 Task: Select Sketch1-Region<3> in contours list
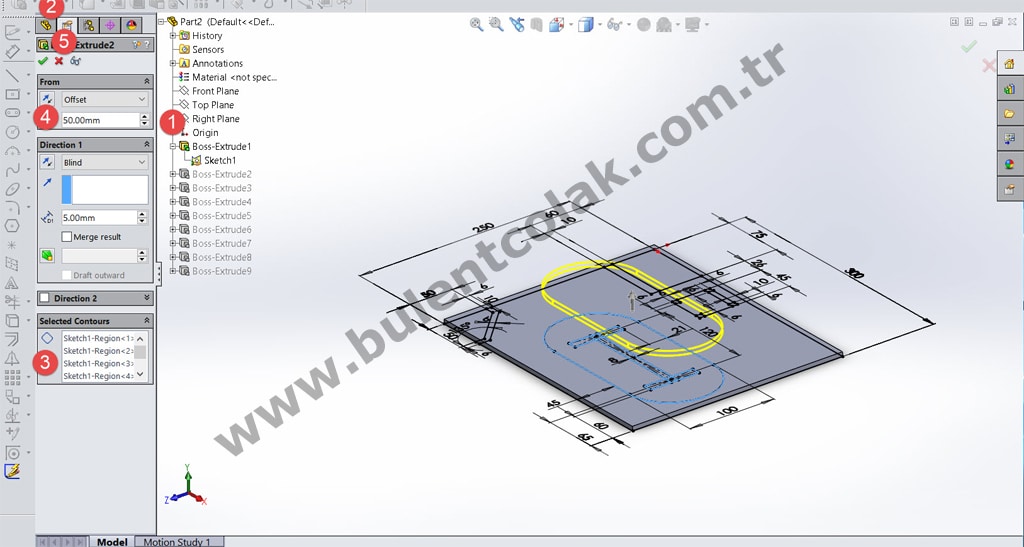point(98,363)
